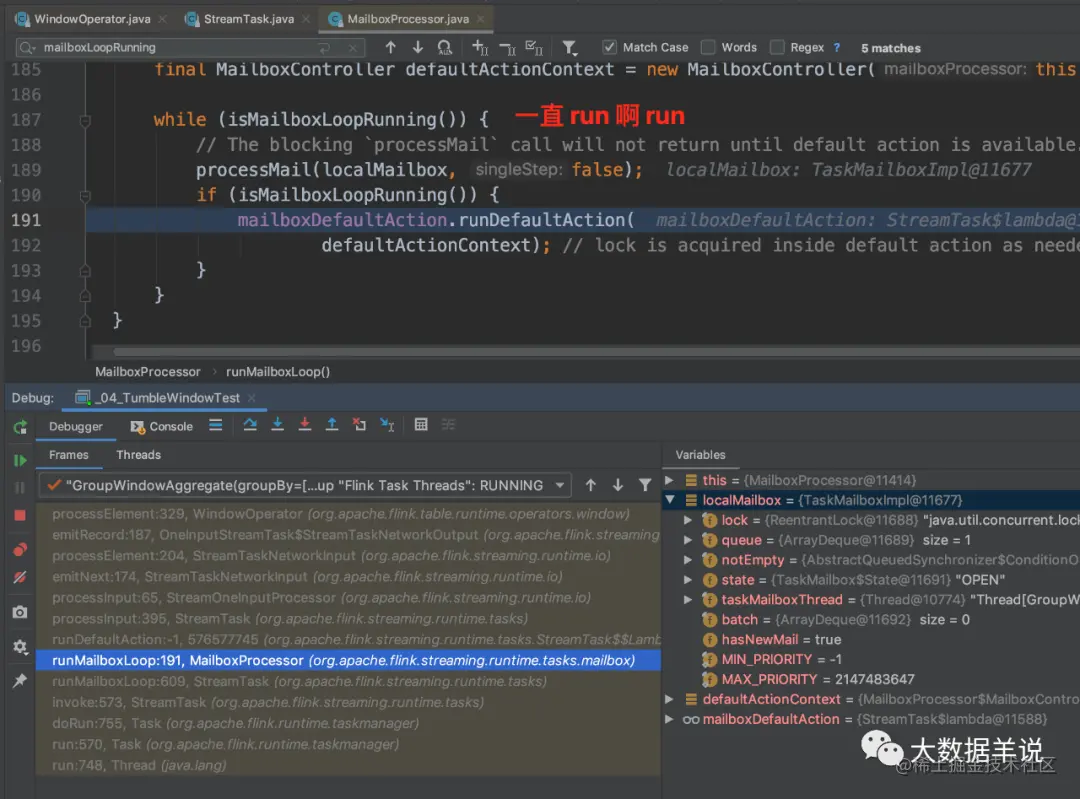Screen dimensions: 1080x799
Task: Click the Find All occurrences icon
Action: tap(445, 48)
